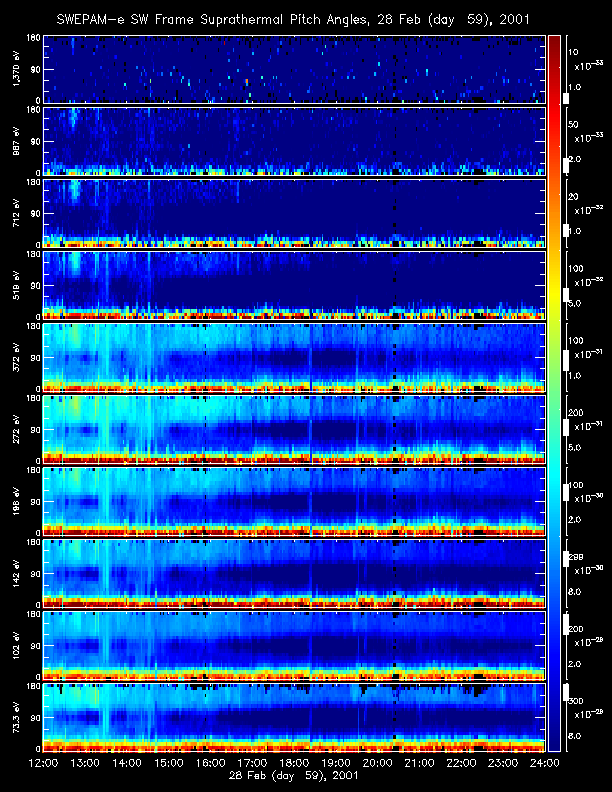The width and height of the screenshot is (612, 792).
Task: Select the 24:00 end time label
Action: point(542,764)
